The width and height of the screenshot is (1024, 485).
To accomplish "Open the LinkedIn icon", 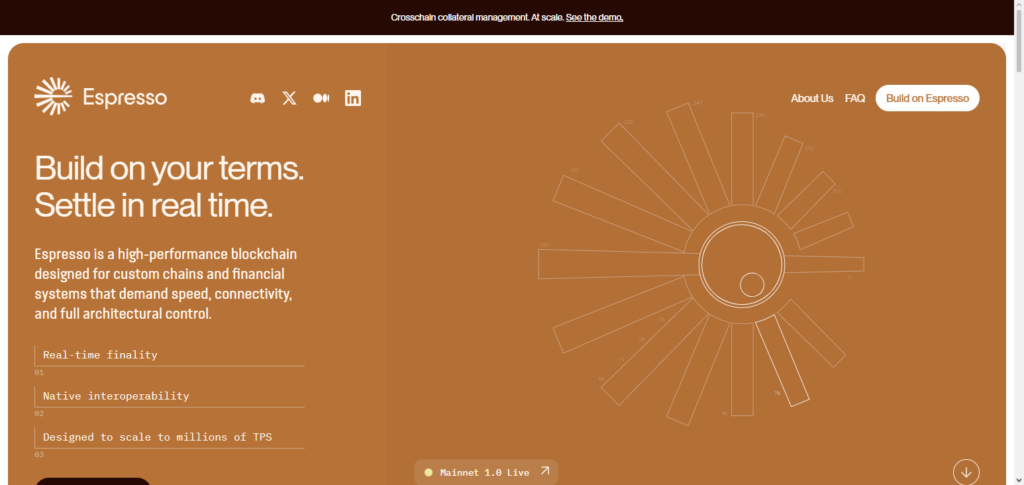I will (x=353, y=99).
